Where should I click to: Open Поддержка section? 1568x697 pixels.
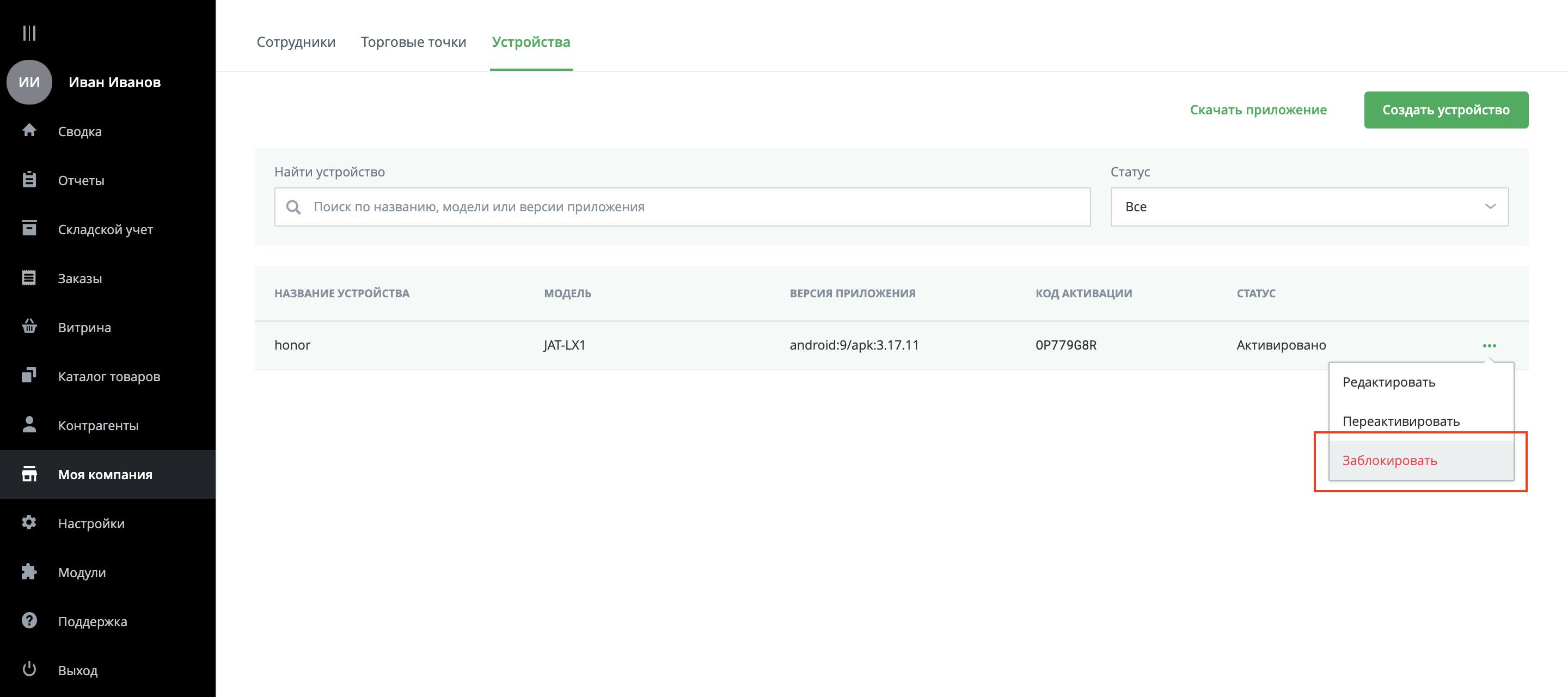pos(108,621)
